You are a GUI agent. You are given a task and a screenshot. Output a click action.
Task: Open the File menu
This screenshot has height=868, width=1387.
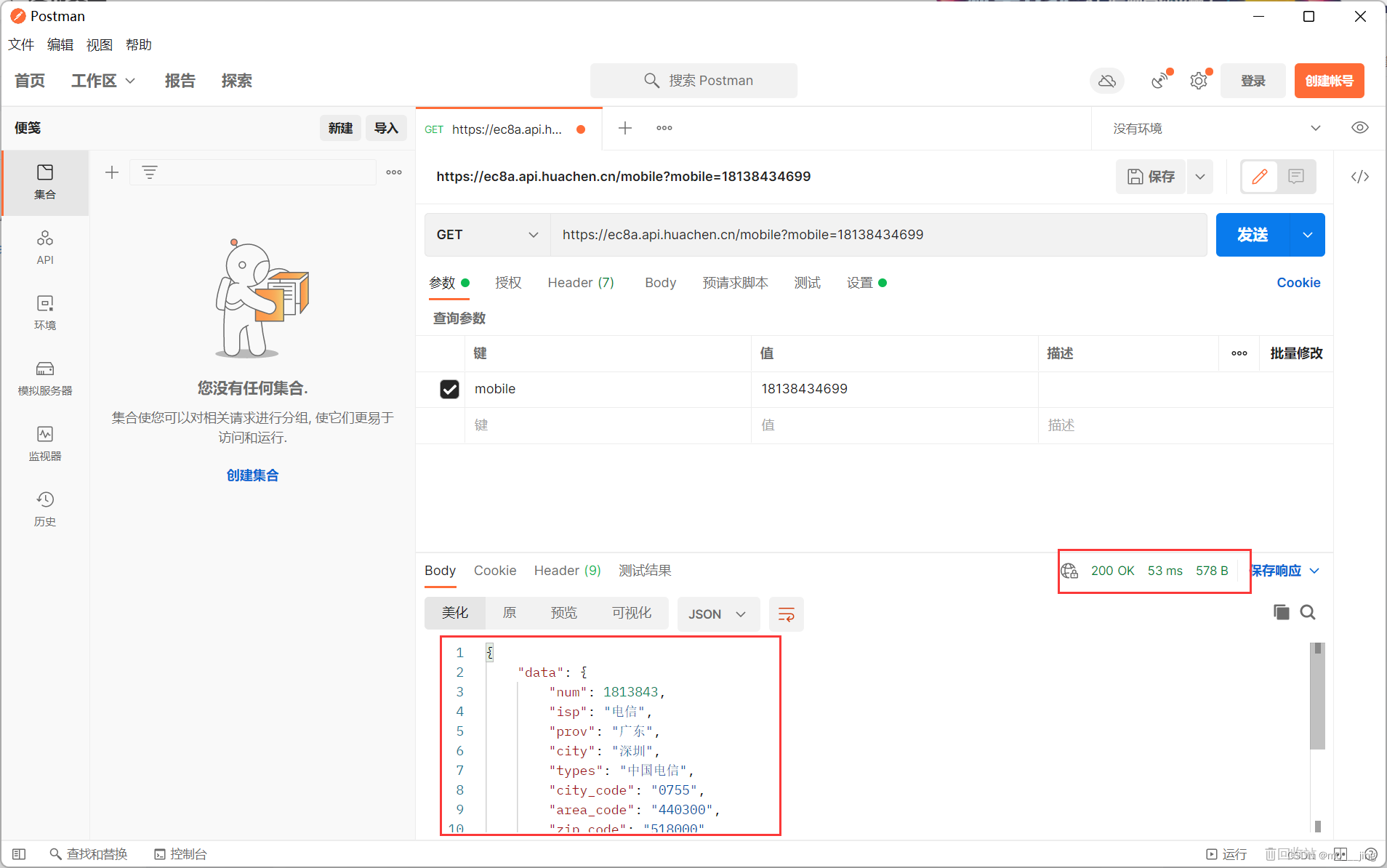pyautogui.click(x=21, y=45)
